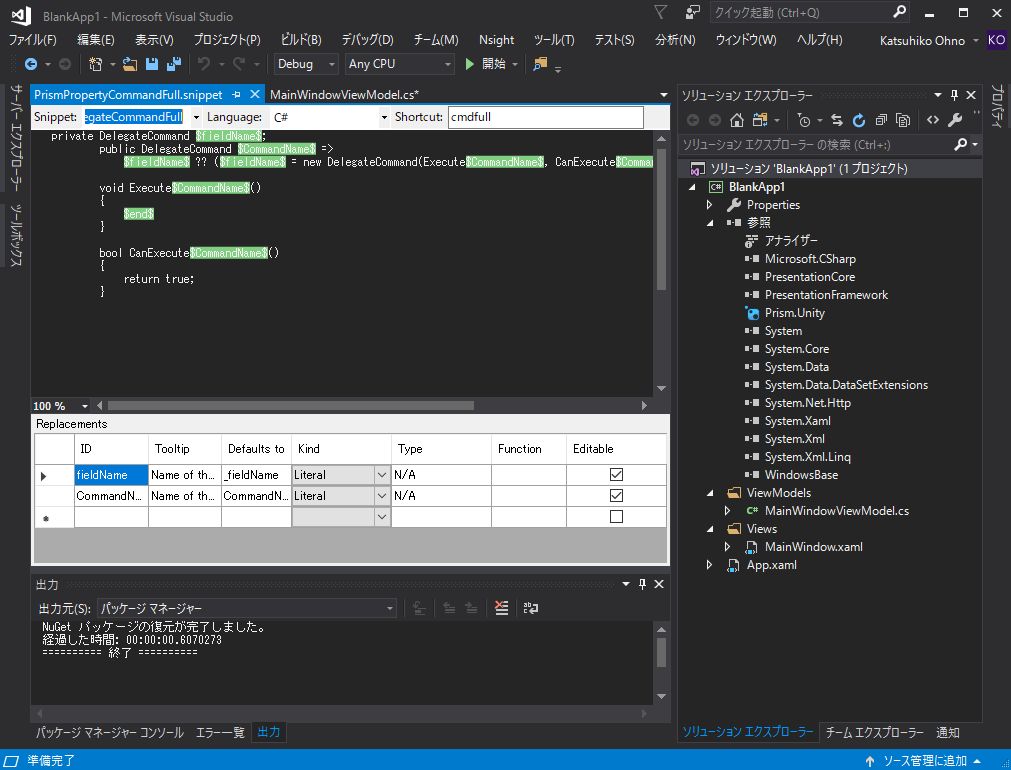Select MainWindow.xaml in Solution Explorer

click(x=813, y=547)
